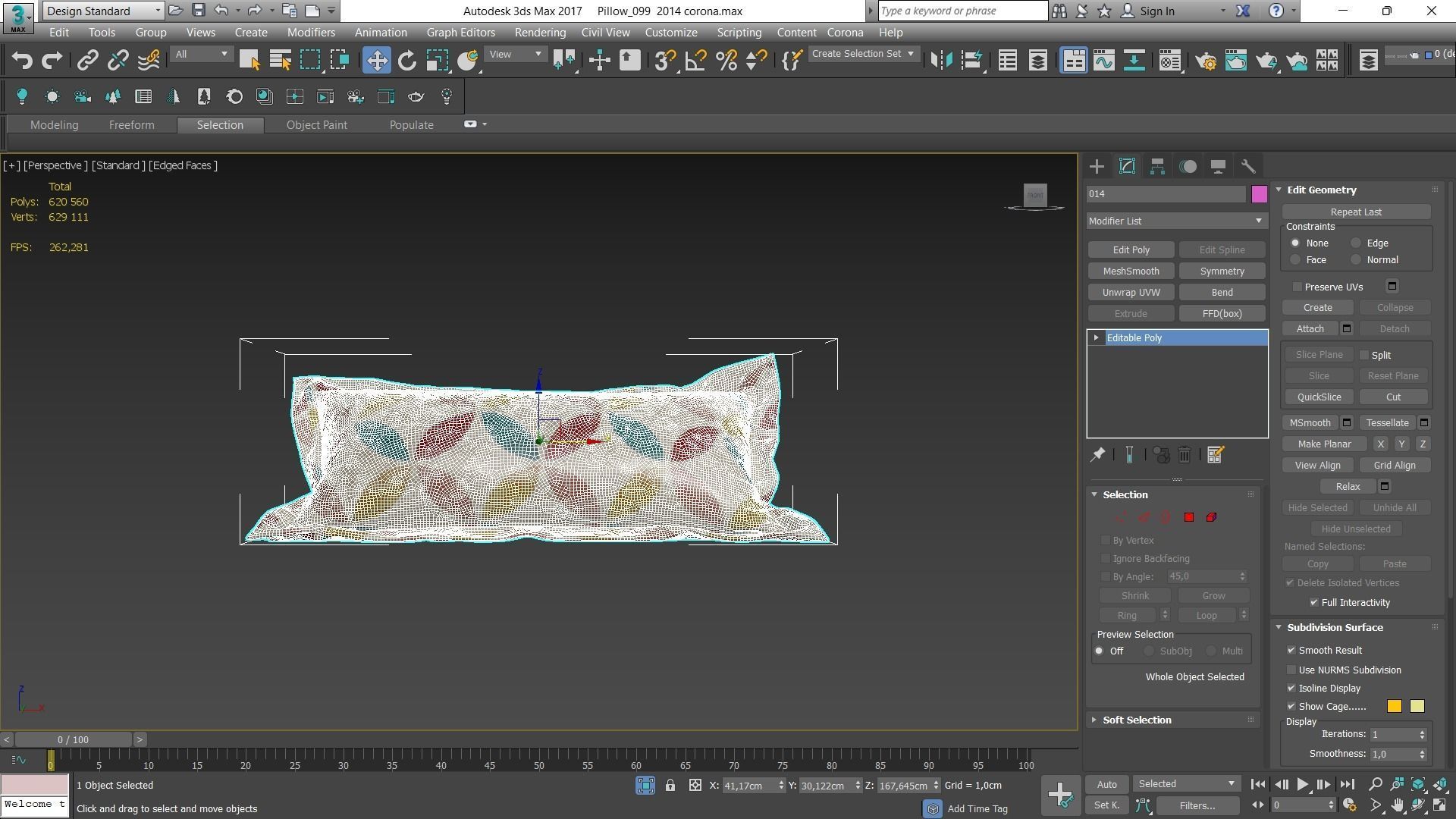Open the Display command panel tab
This screenshot has height=819, width=1456.
tap(1218, 167)
